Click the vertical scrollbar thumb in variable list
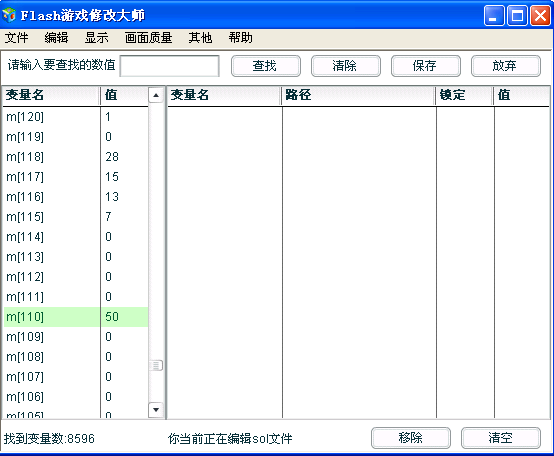This screenshot has height=456, width=554. click(156, 365)
